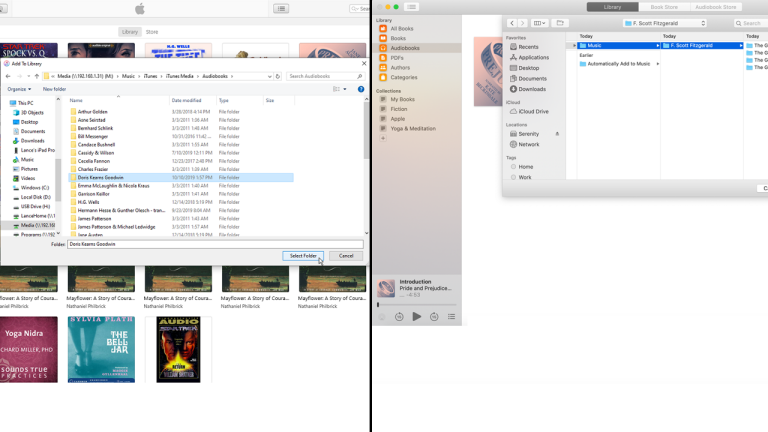
Task: Select the Home tag
Action: coord(525,167)
